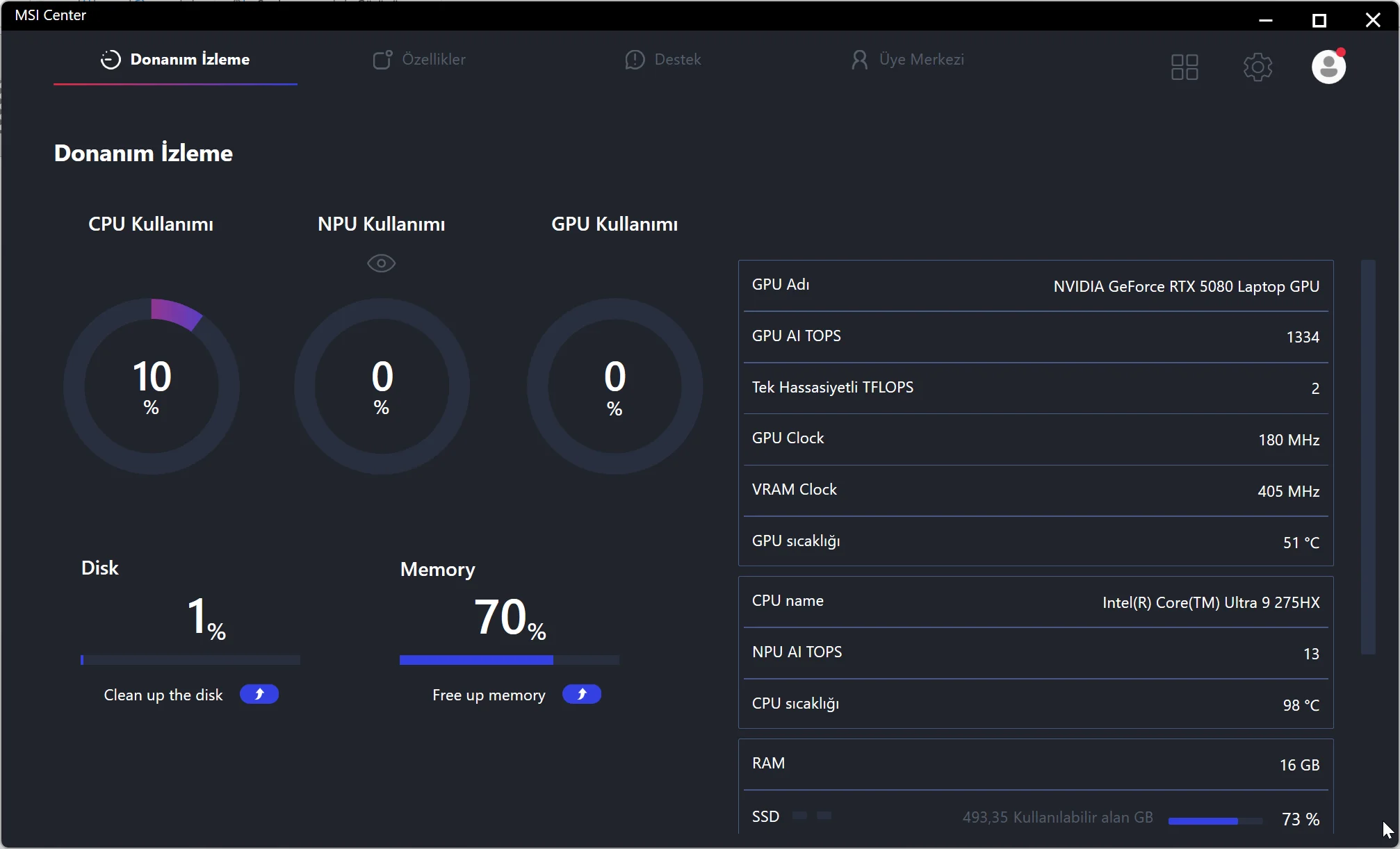Click the 98 °C temperature value
Image resolution: width=1400 pixels, height=849 pixels.
point(1301,706)
